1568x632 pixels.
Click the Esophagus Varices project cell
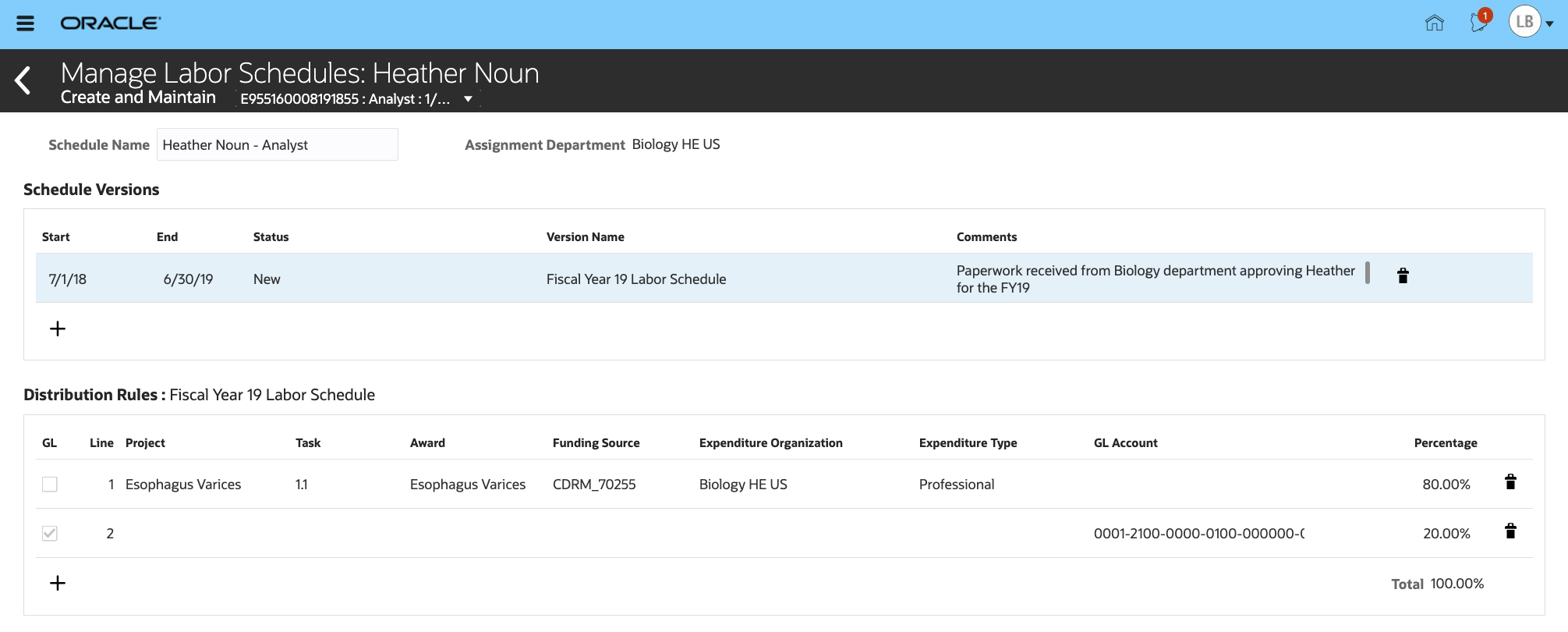(x=183, y=485)
